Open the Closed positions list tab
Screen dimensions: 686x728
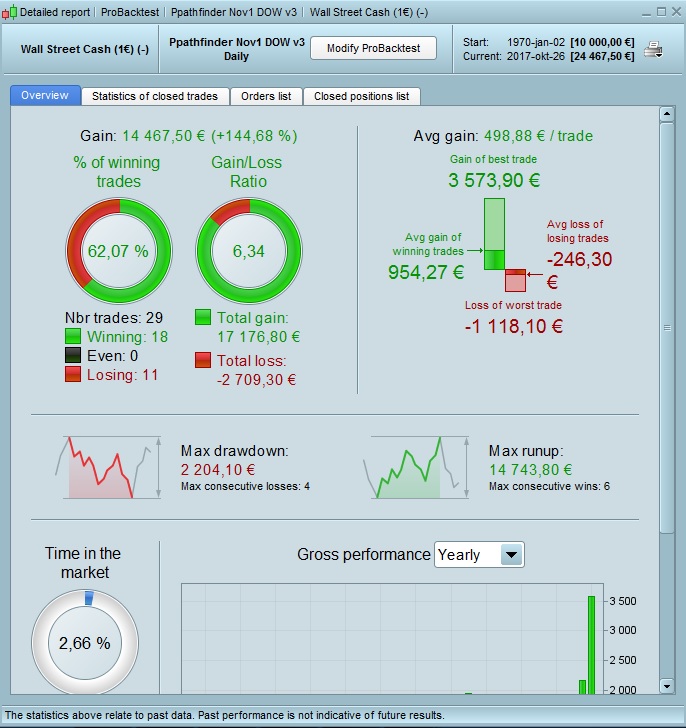(x=362, y=96)
